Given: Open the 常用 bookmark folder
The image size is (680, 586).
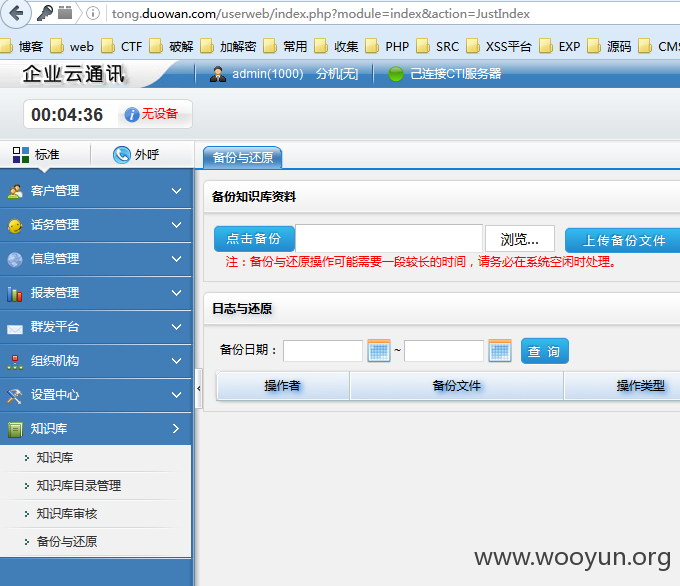Looking at the screenshot, I should [285, 46].
